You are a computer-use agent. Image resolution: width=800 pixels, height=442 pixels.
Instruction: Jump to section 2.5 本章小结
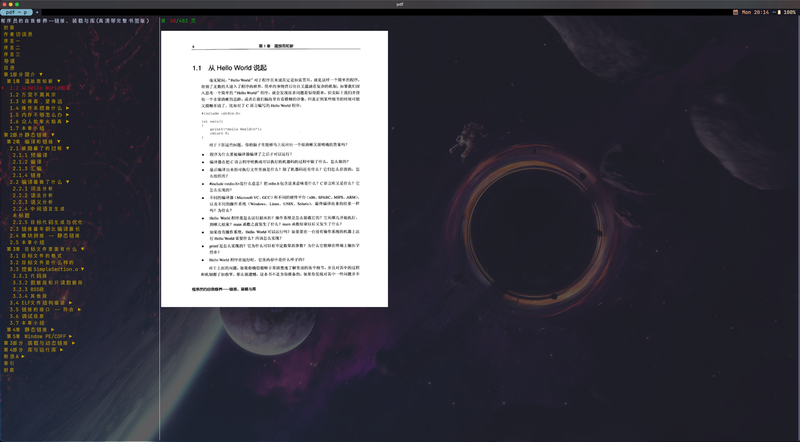coord(27,242)
